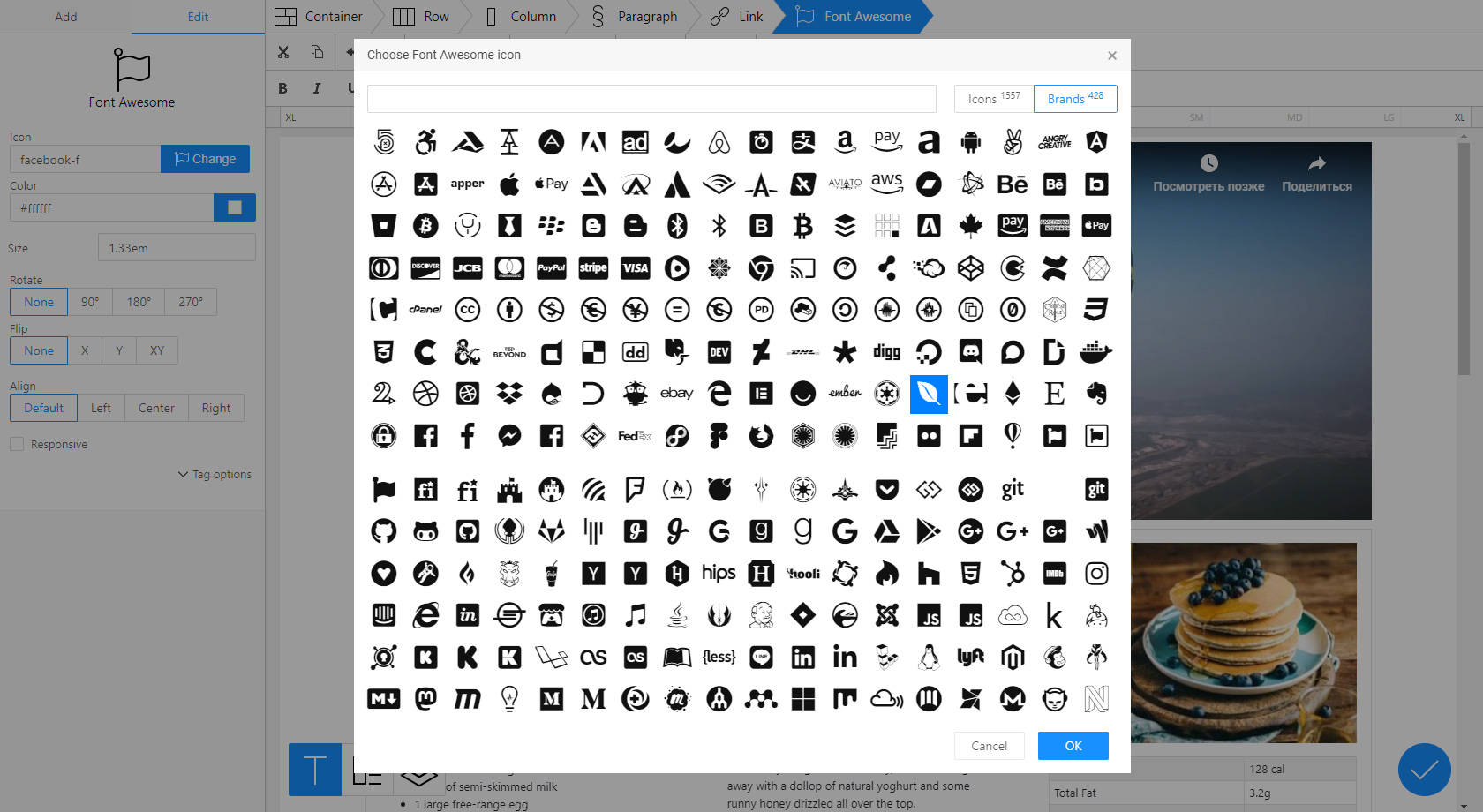Switch to the Icons tab

[994, 99]
